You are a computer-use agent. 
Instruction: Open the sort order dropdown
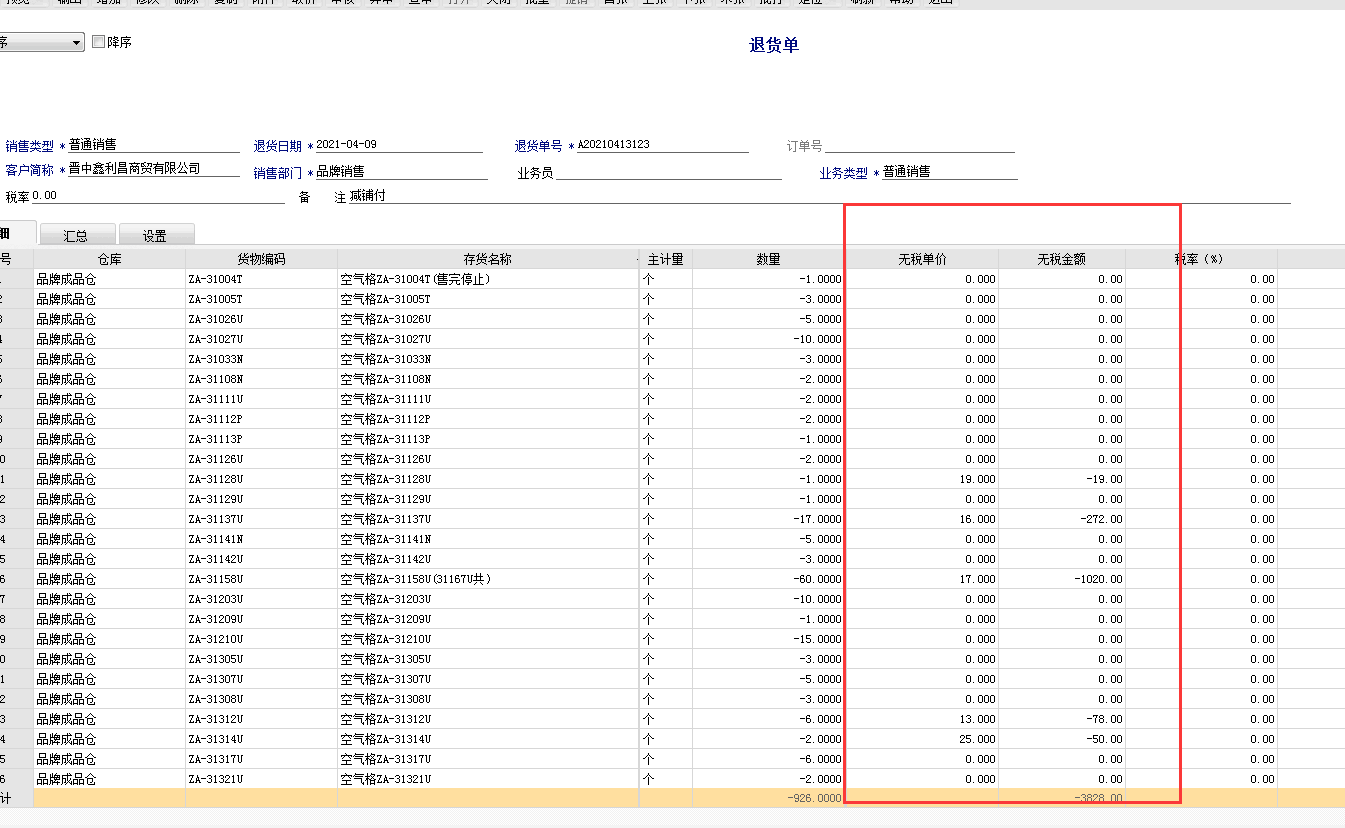77,43
